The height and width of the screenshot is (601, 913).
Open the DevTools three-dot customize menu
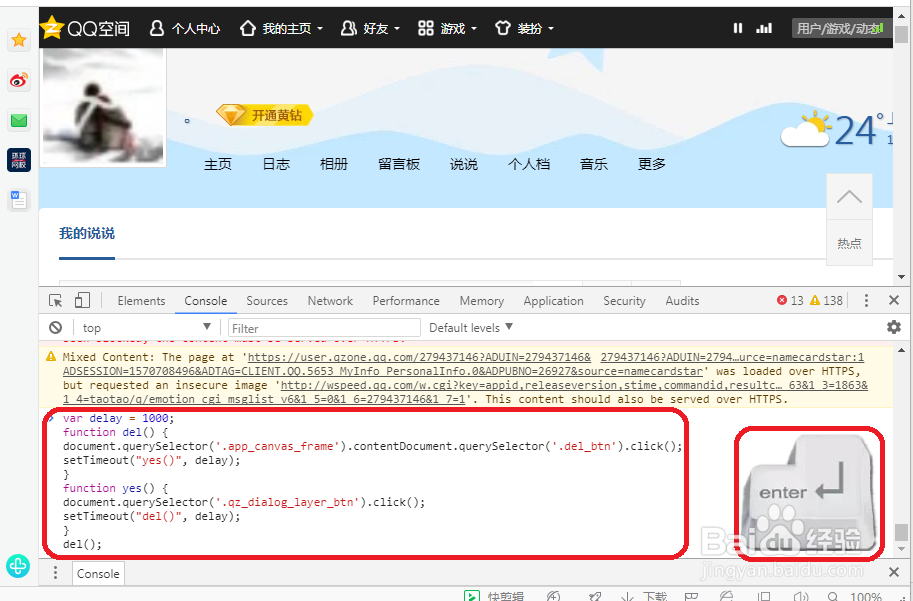point(866,300)
